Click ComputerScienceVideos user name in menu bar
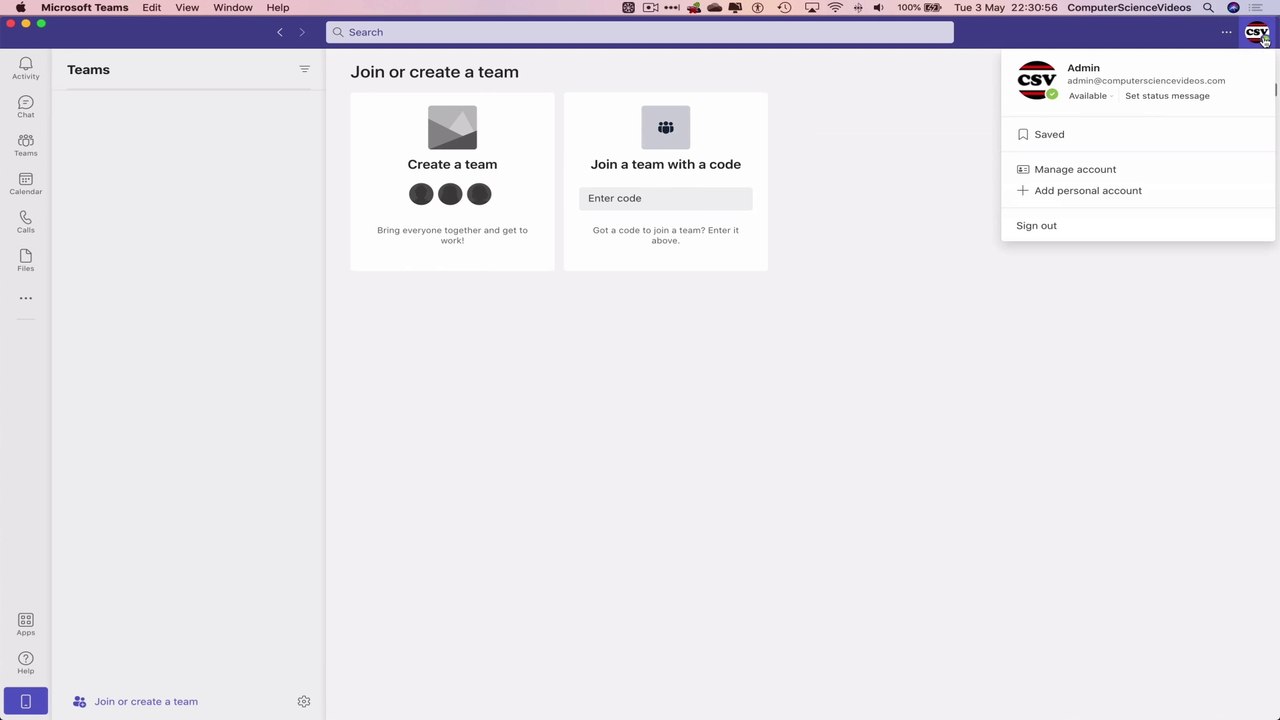 [x=1129, y=8]
